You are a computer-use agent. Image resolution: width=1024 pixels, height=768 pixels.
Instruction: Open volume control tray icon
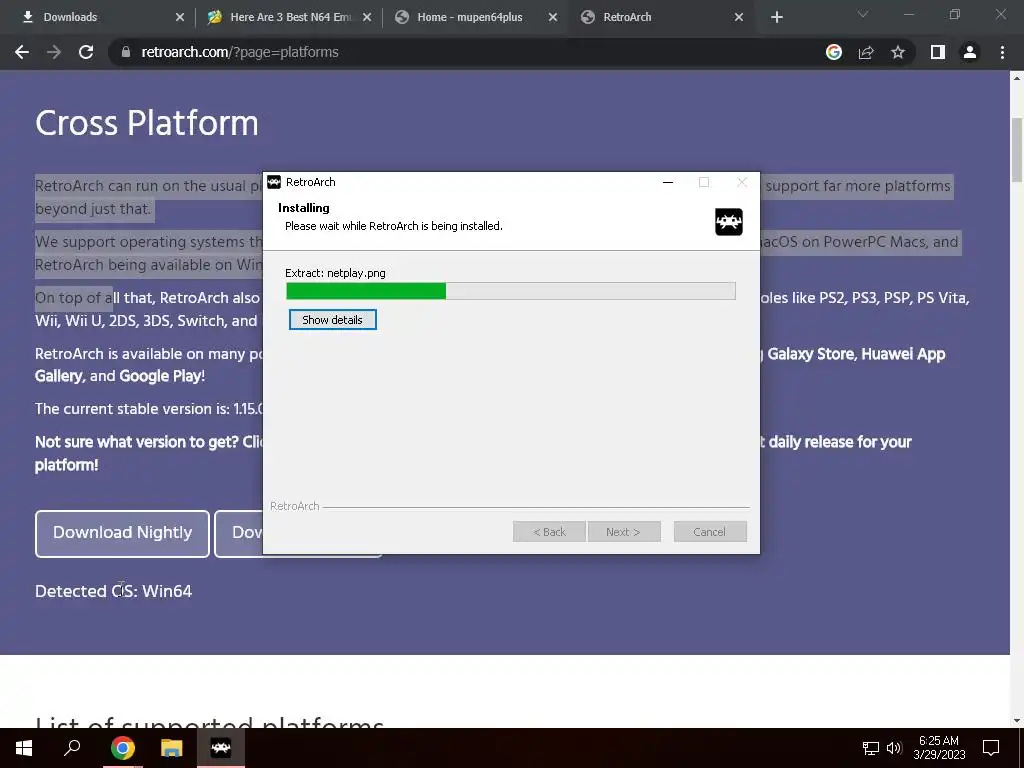click(x=894, y=748)
